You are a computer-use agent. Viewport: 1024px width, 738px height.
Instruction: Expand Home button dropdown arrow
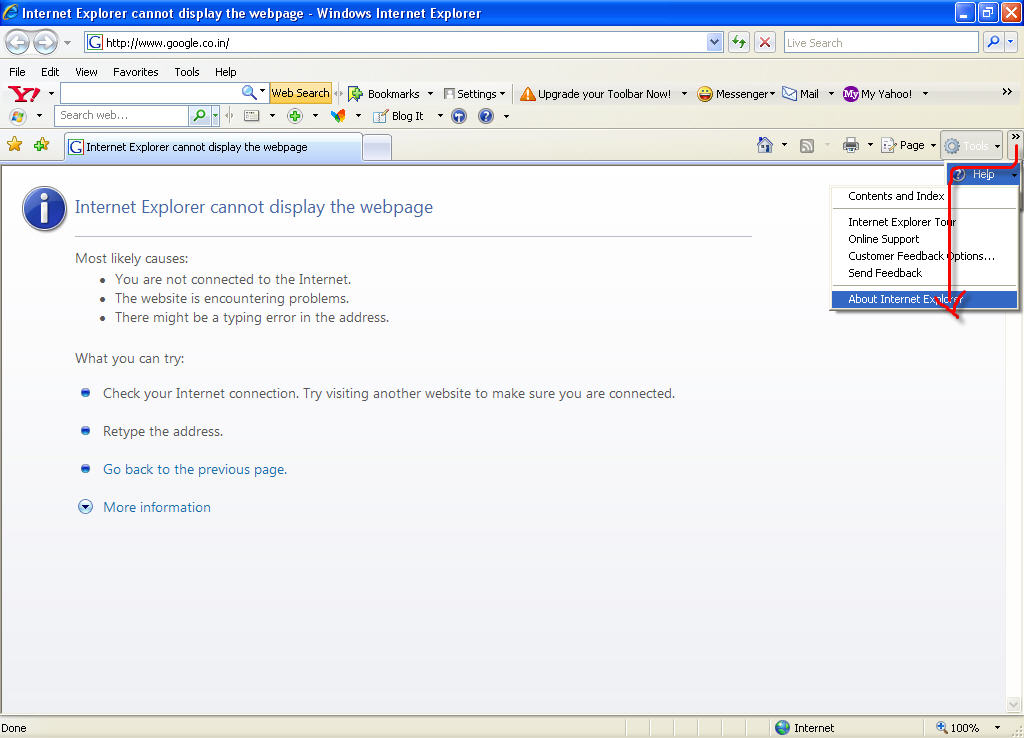(784, 145)
